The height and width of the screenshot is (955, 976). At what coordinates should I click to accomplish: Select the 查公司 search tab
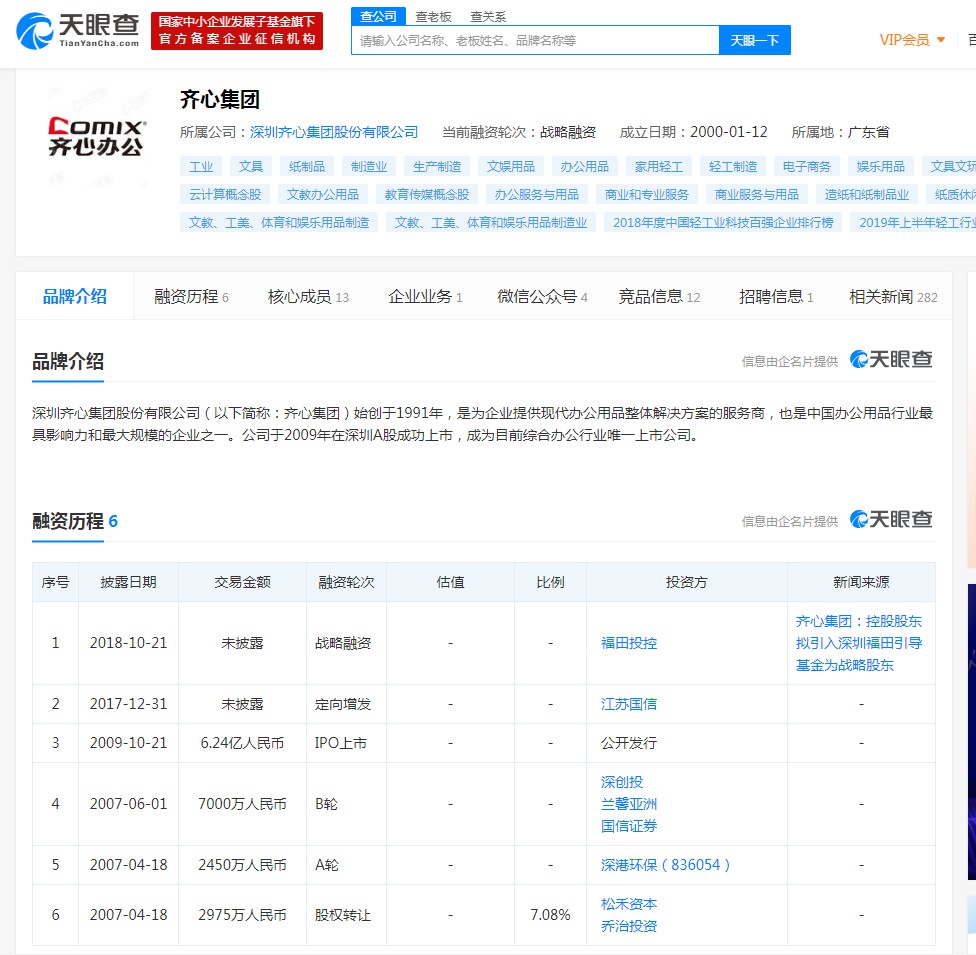(x=378, y=16)
